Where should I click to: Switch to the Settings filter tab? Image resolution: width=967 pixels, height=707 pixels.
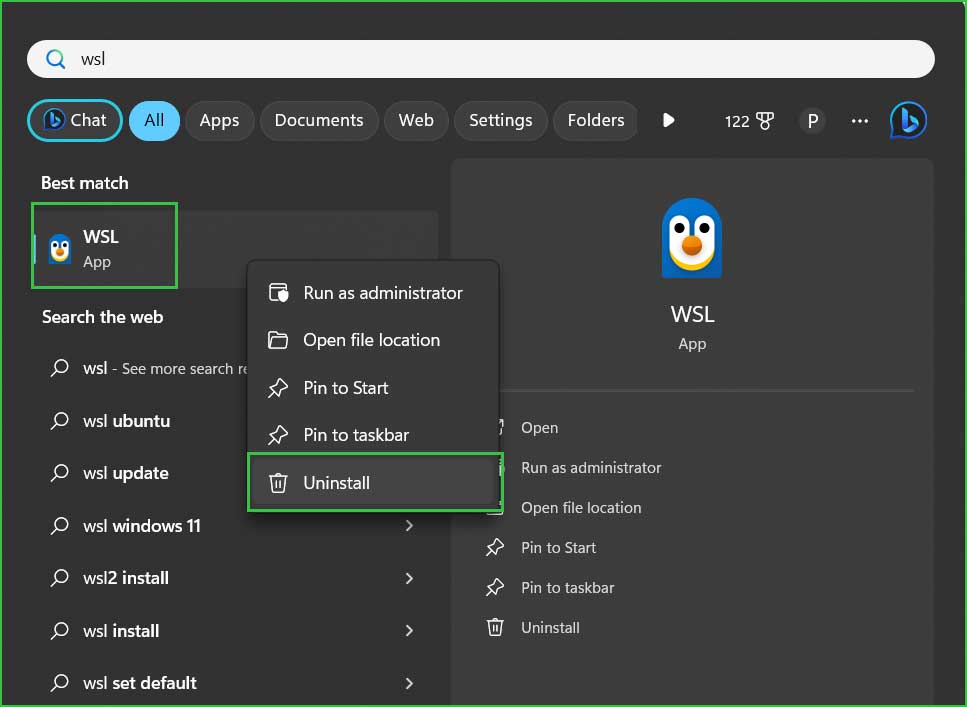tap(500, 120)
